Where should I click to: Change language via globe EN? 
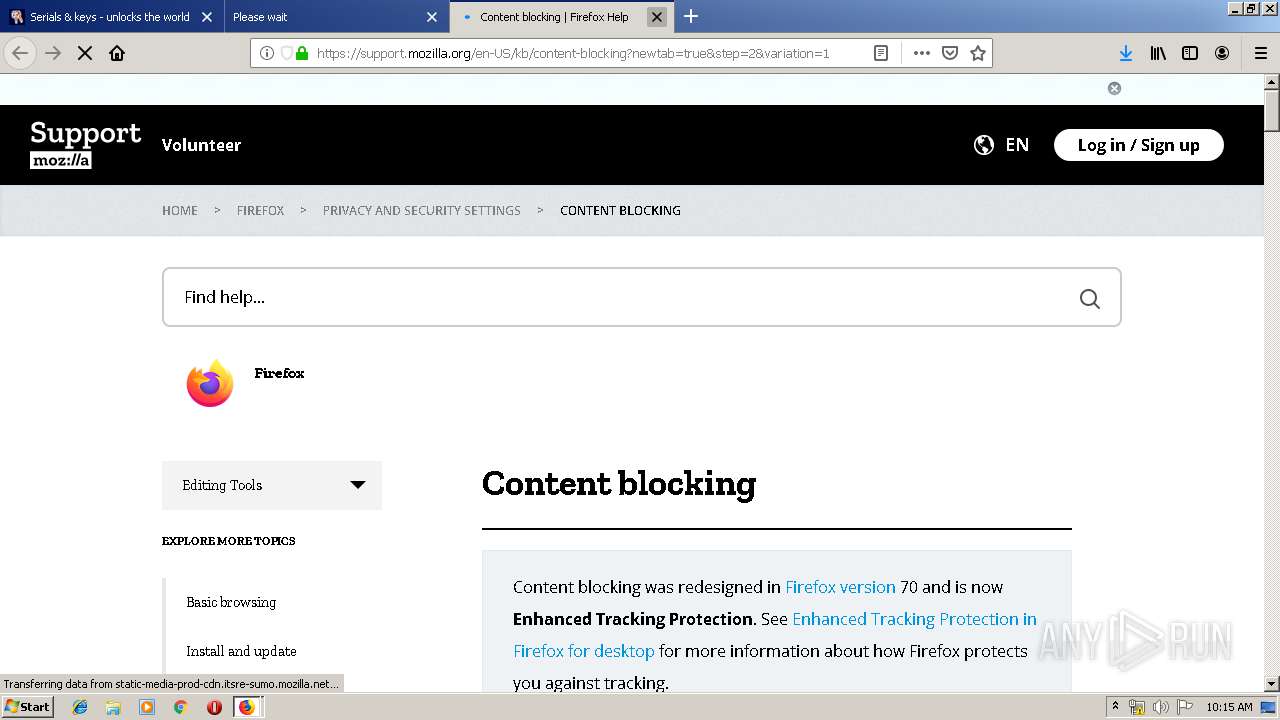pyautogui.click(x=1001, y=145)
